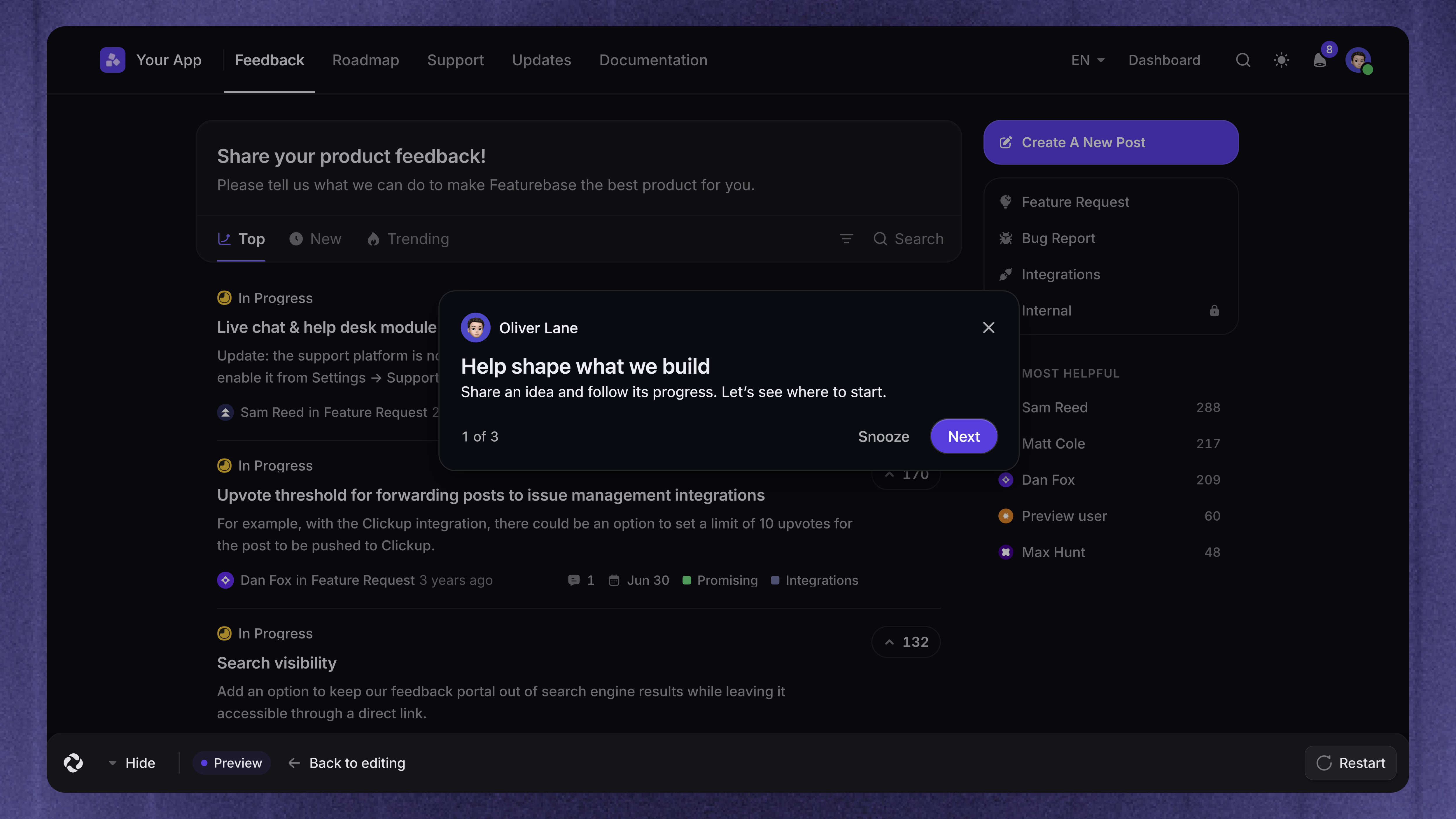Click the Hide dropdown in the bottom bar
The height and width of the screenshot is (819, 1456).
(131, 762)
